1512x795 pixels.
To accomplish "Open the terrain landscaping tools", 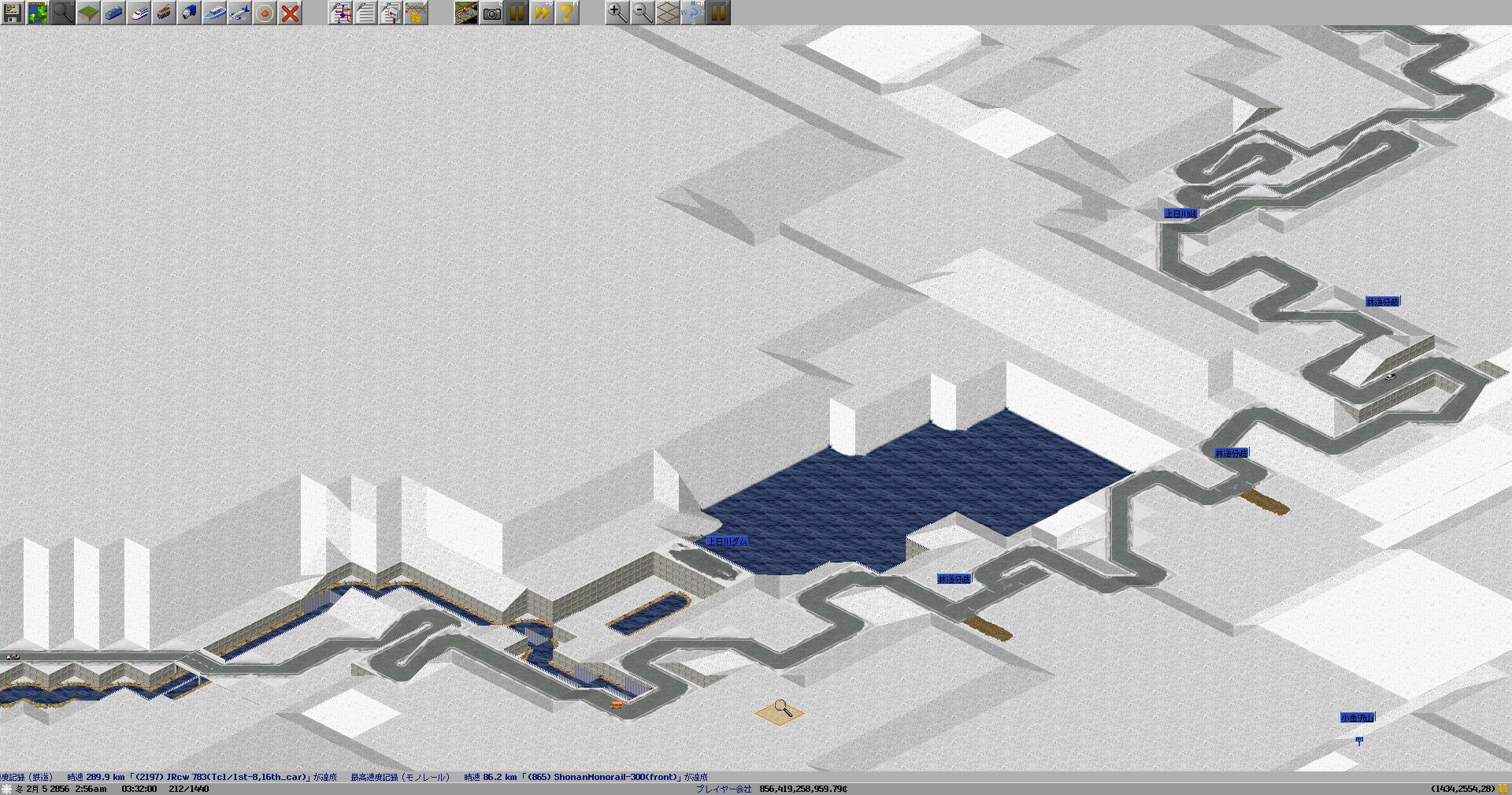I will [88, 13].
